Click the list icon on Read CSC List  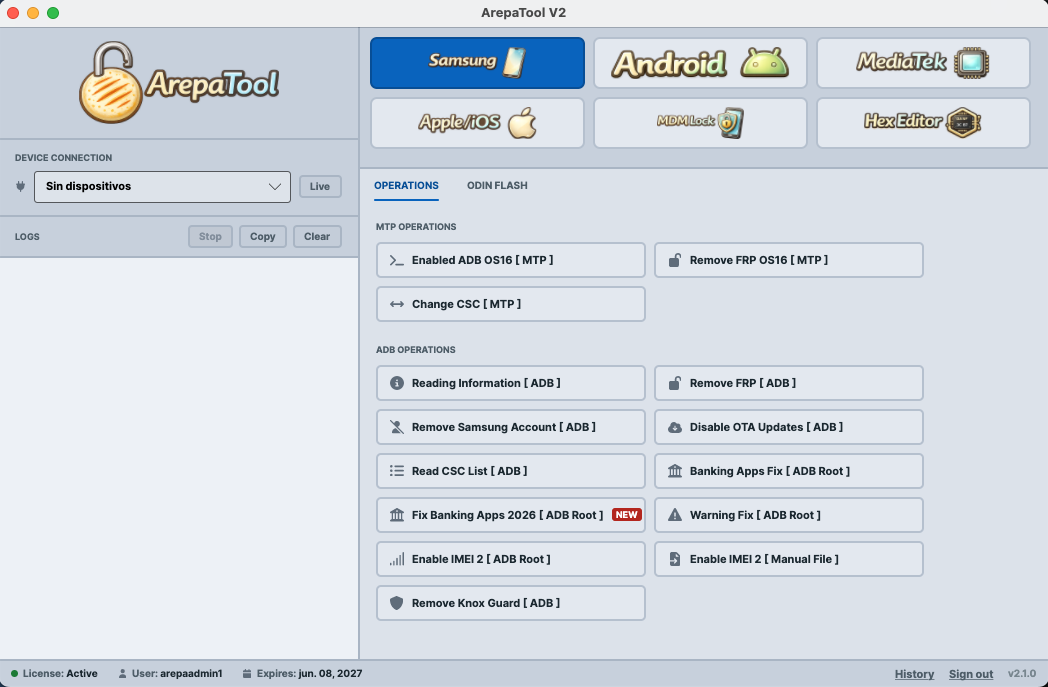click(396, 471)
